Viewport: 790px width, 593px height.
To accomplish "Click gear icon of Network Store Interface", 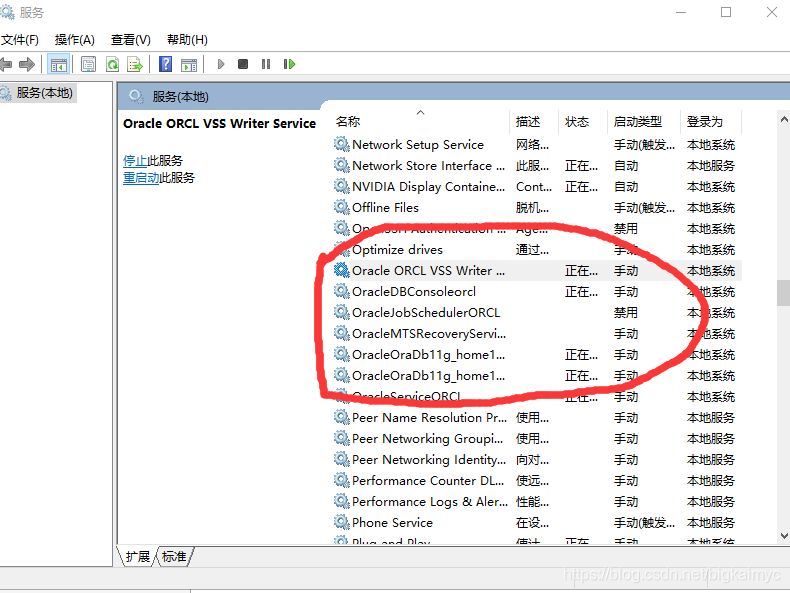I will point(342,165).
